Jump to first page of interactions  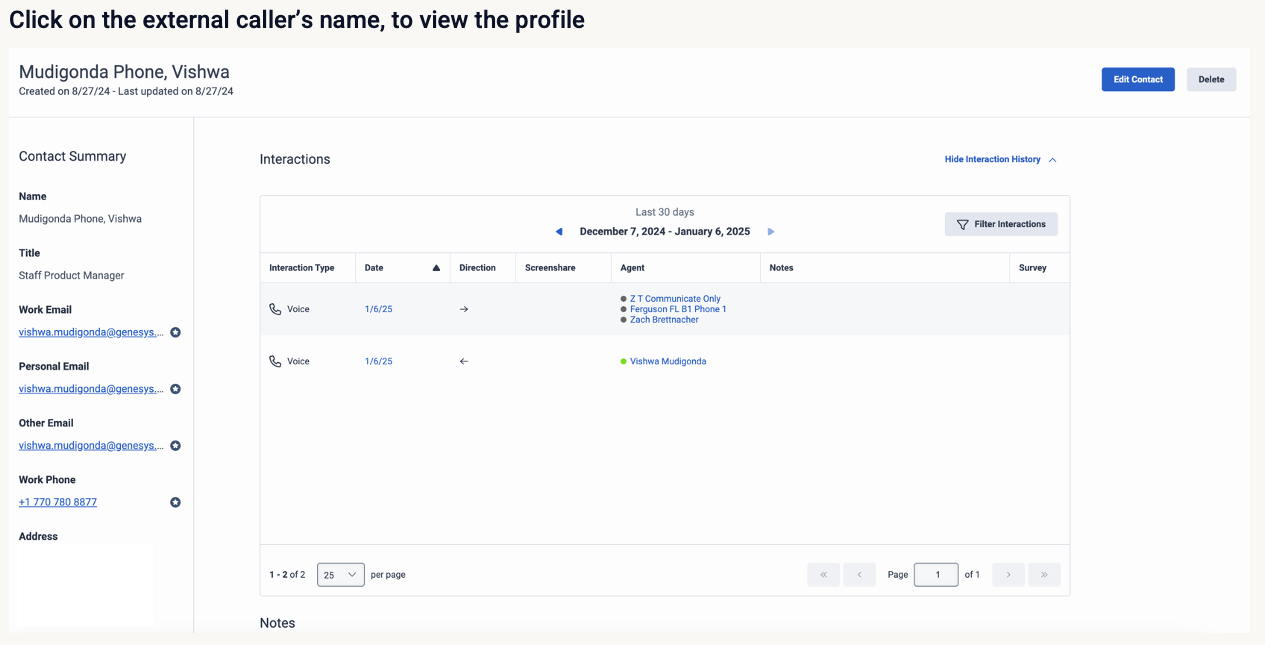pos(823,575)
